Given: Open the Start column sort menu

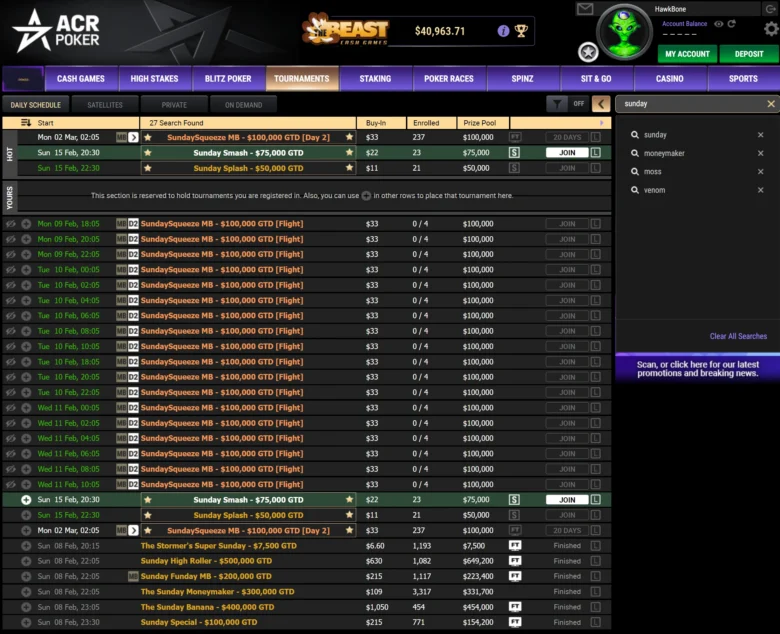Looking at the screenshot, I should tap(26, 123).
